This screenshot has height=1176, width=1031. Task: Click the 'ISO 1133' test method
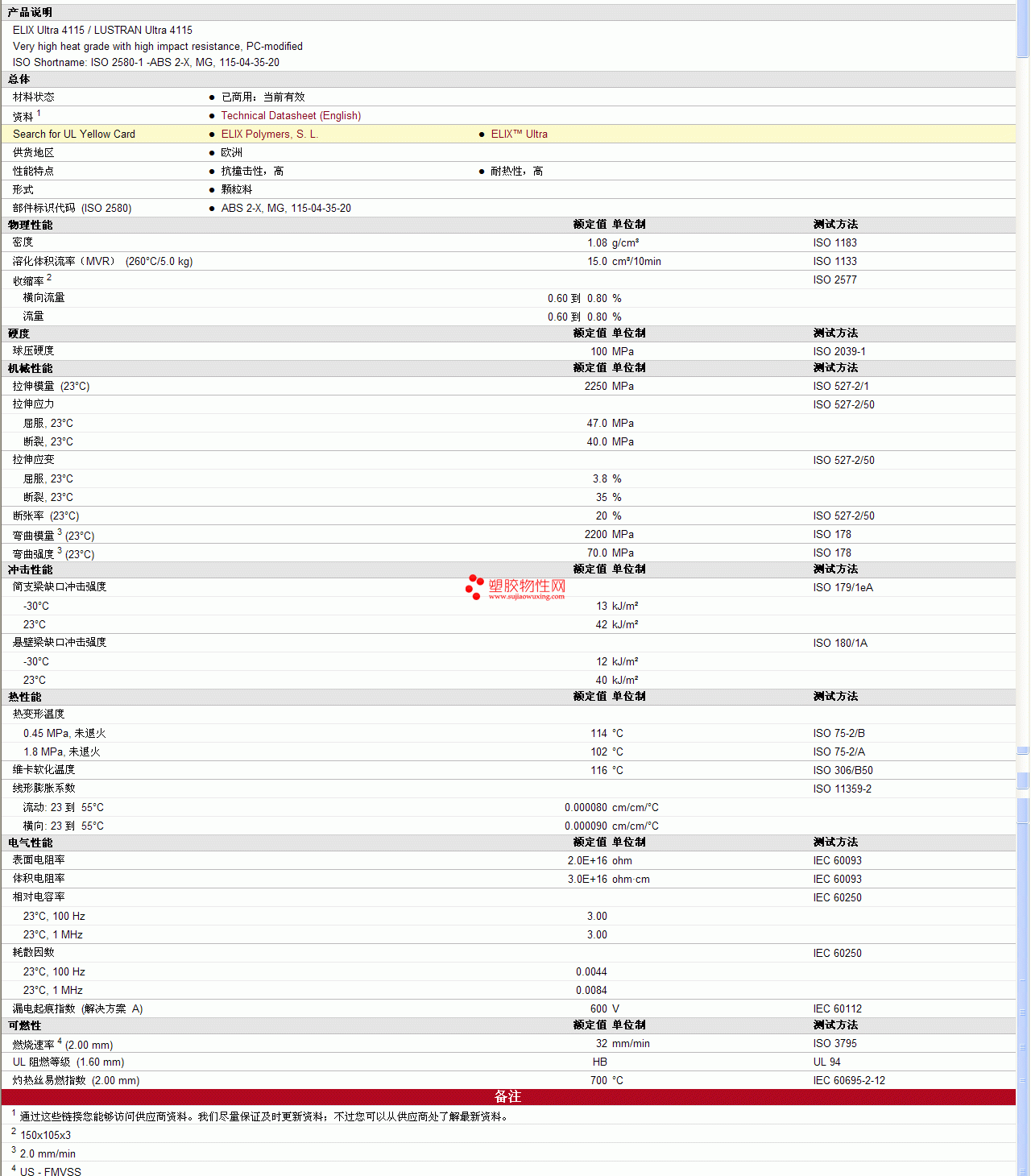point(835,262)
